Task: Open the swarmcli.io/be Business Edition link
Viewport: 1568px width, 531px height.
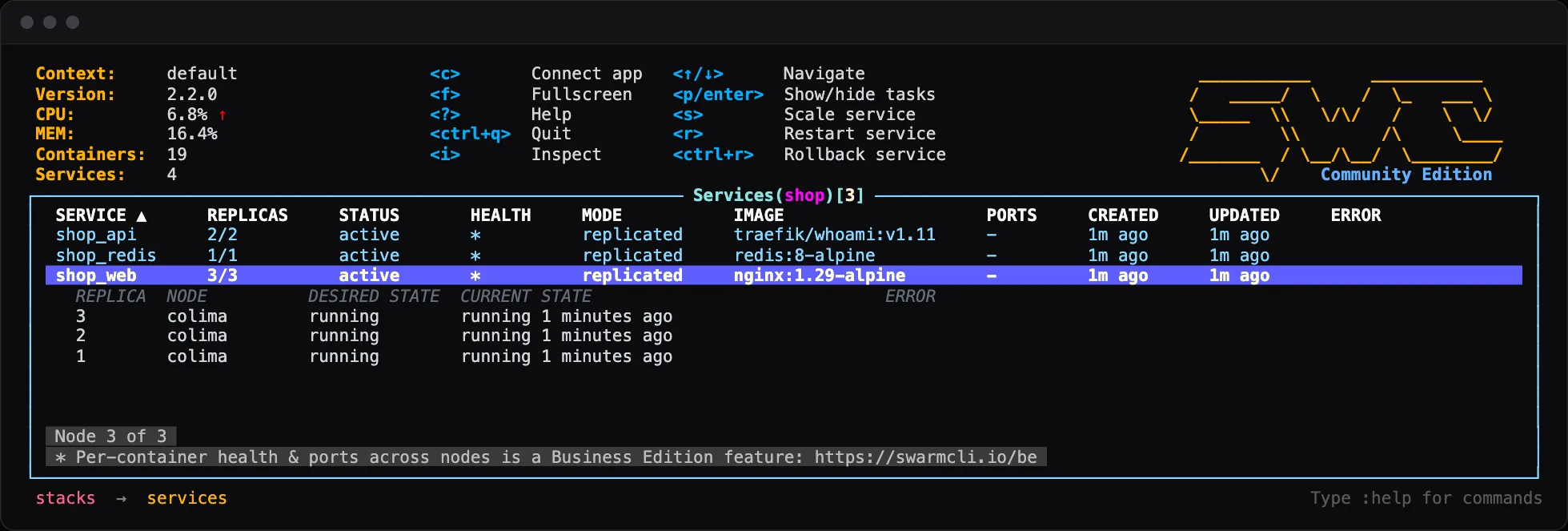Action: click(926, 457)
